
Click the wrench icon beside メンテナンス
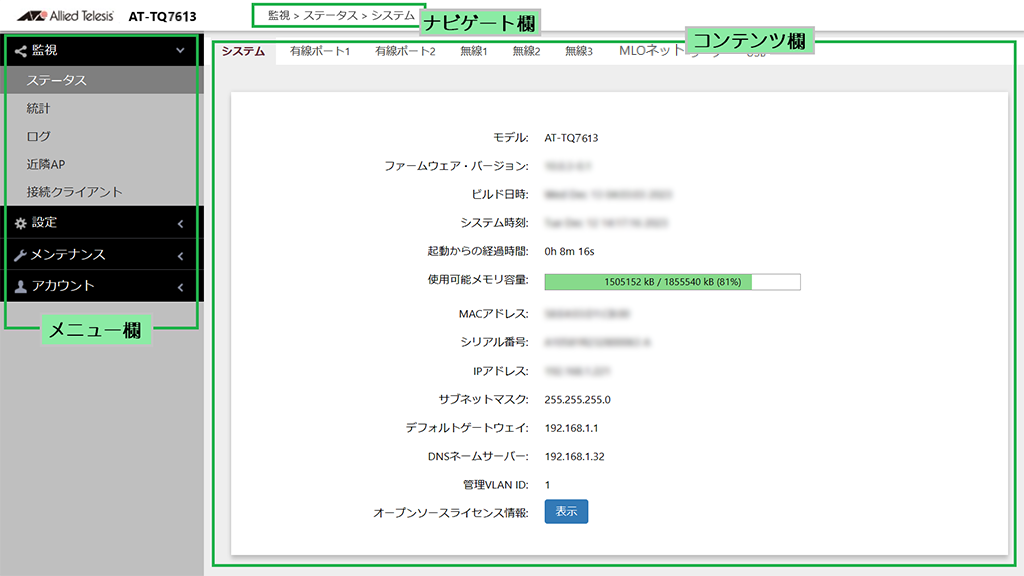20,255
